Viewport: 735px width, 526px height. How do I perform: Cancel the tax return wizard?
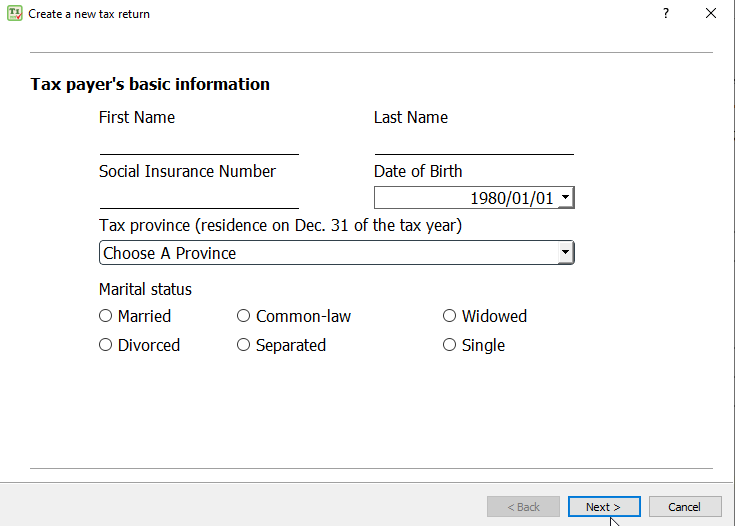684,507
